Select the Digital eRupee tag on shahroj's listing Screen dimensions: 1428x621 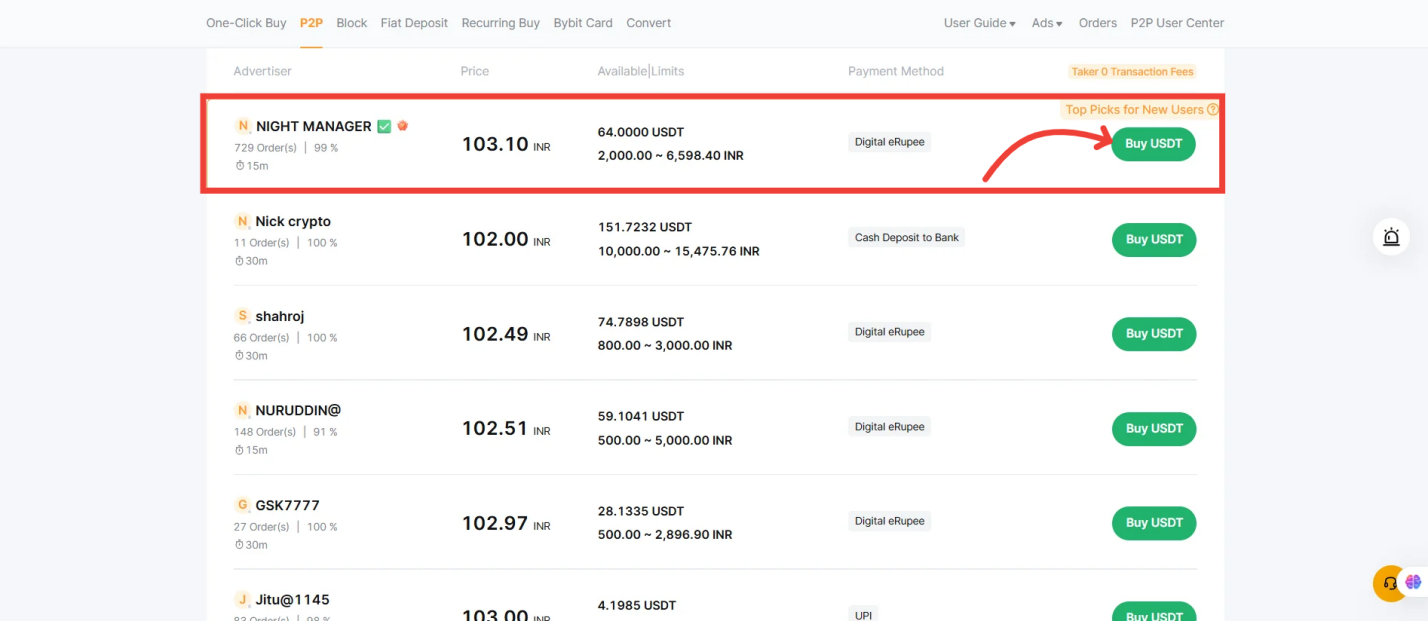tap(889, 331)
